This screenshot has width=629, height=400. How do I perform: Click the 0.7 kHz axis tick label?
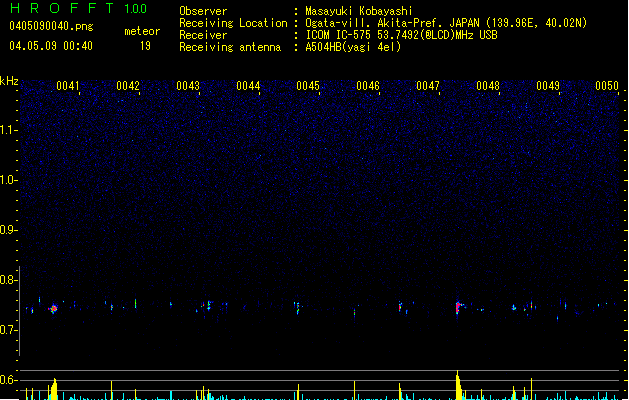click(x=8, y=330)
